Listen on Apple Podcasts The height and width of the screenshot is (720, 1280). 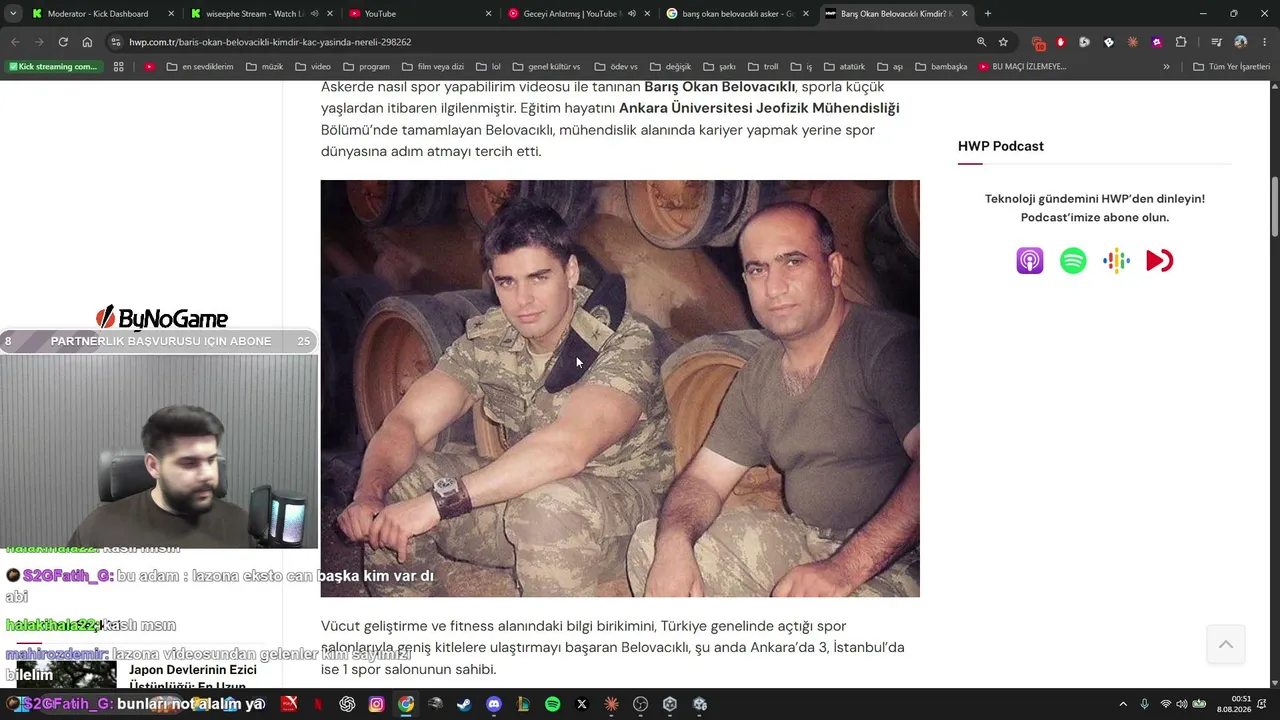point(1030,261)
